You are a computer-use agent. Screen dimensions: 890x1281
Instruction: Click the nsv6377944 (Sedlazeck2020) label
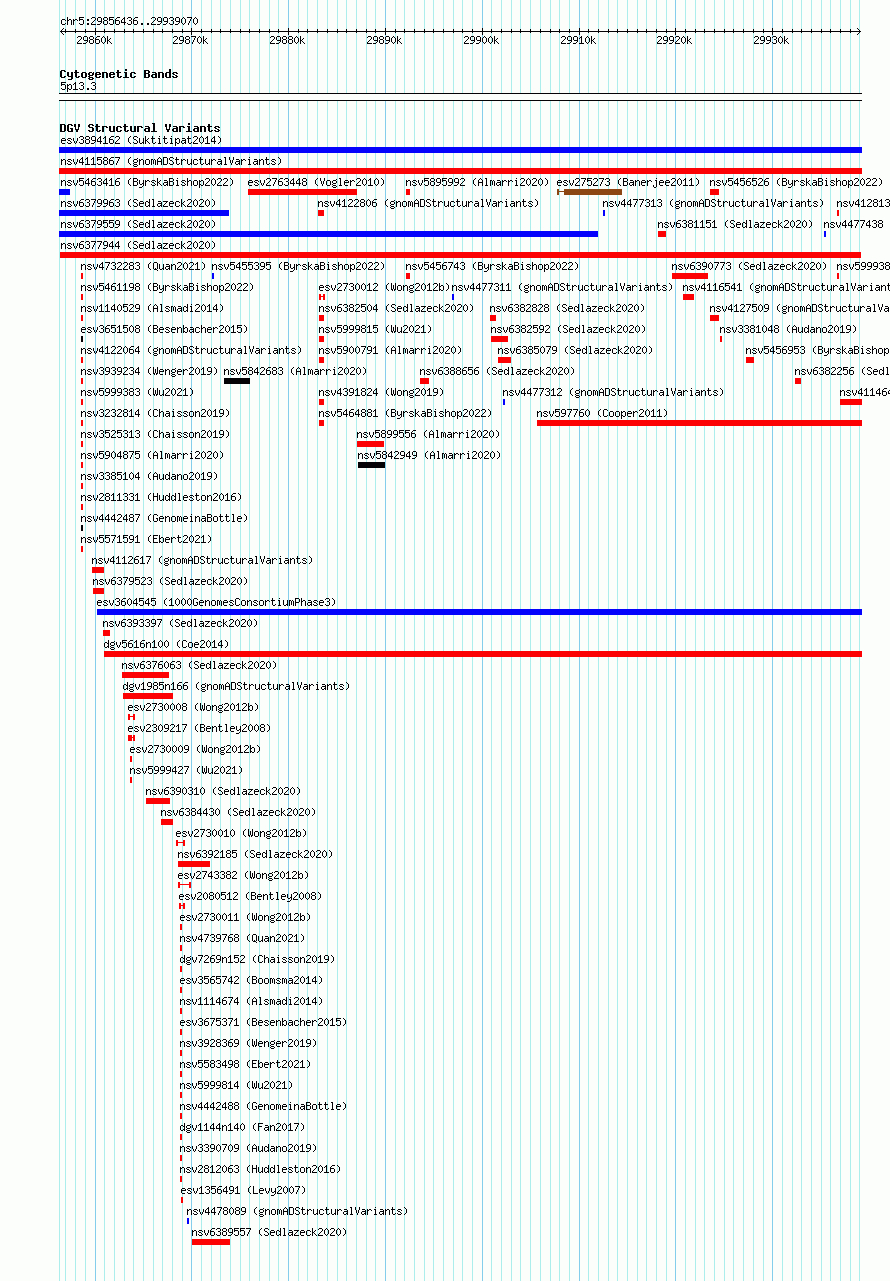(x=138, y=246)
